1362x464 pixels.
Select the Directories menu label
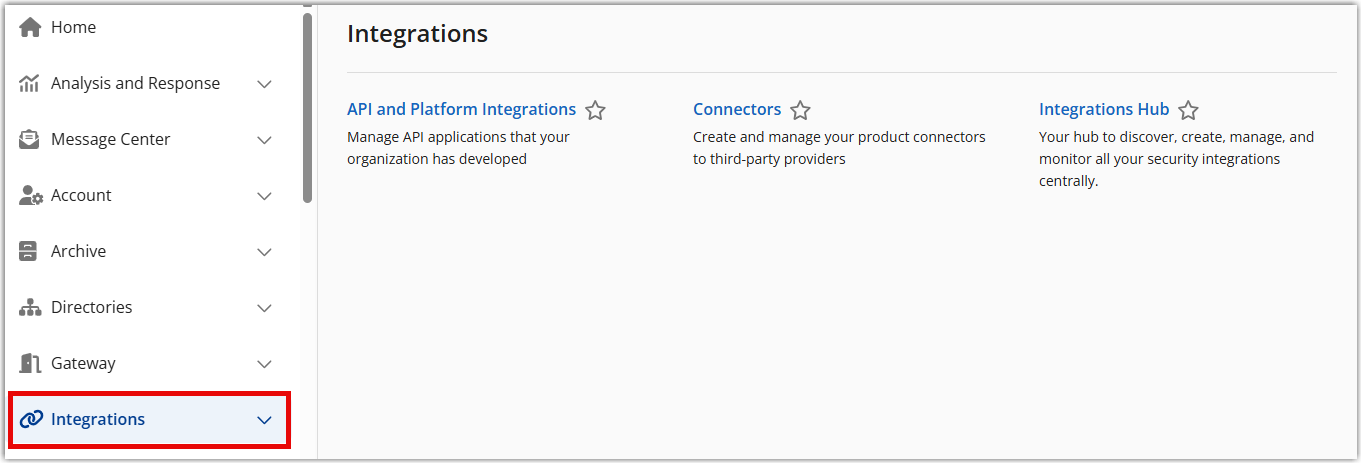91,308
